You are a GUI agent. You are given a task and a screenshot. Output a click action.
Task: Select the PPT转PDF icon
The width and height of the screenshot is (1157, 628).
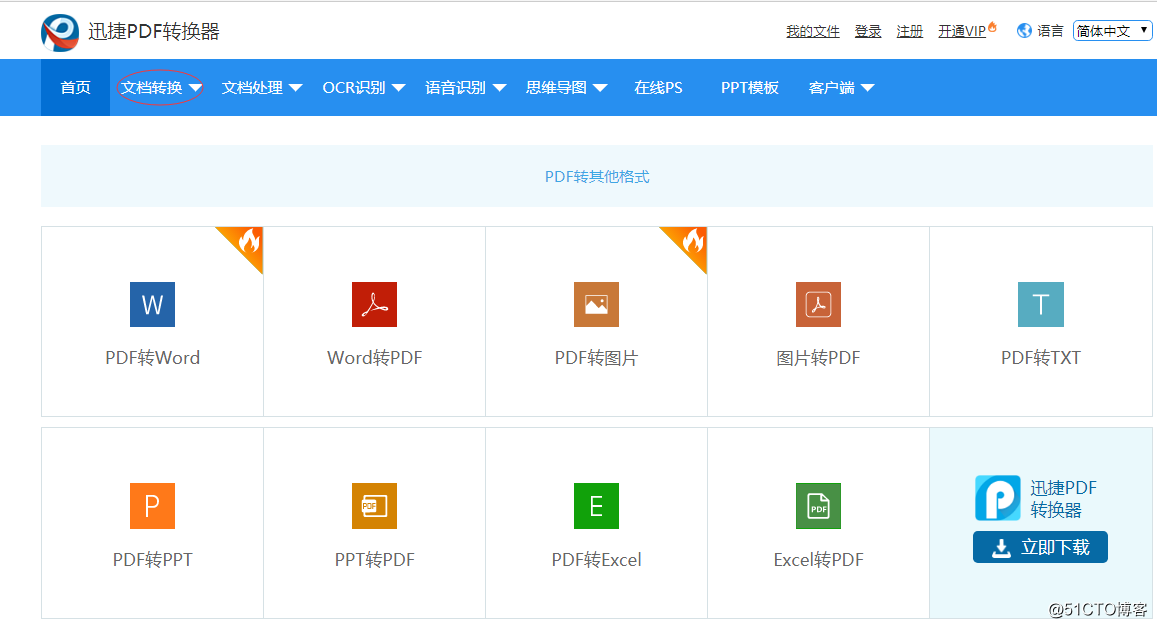click(x=374, y=505)
